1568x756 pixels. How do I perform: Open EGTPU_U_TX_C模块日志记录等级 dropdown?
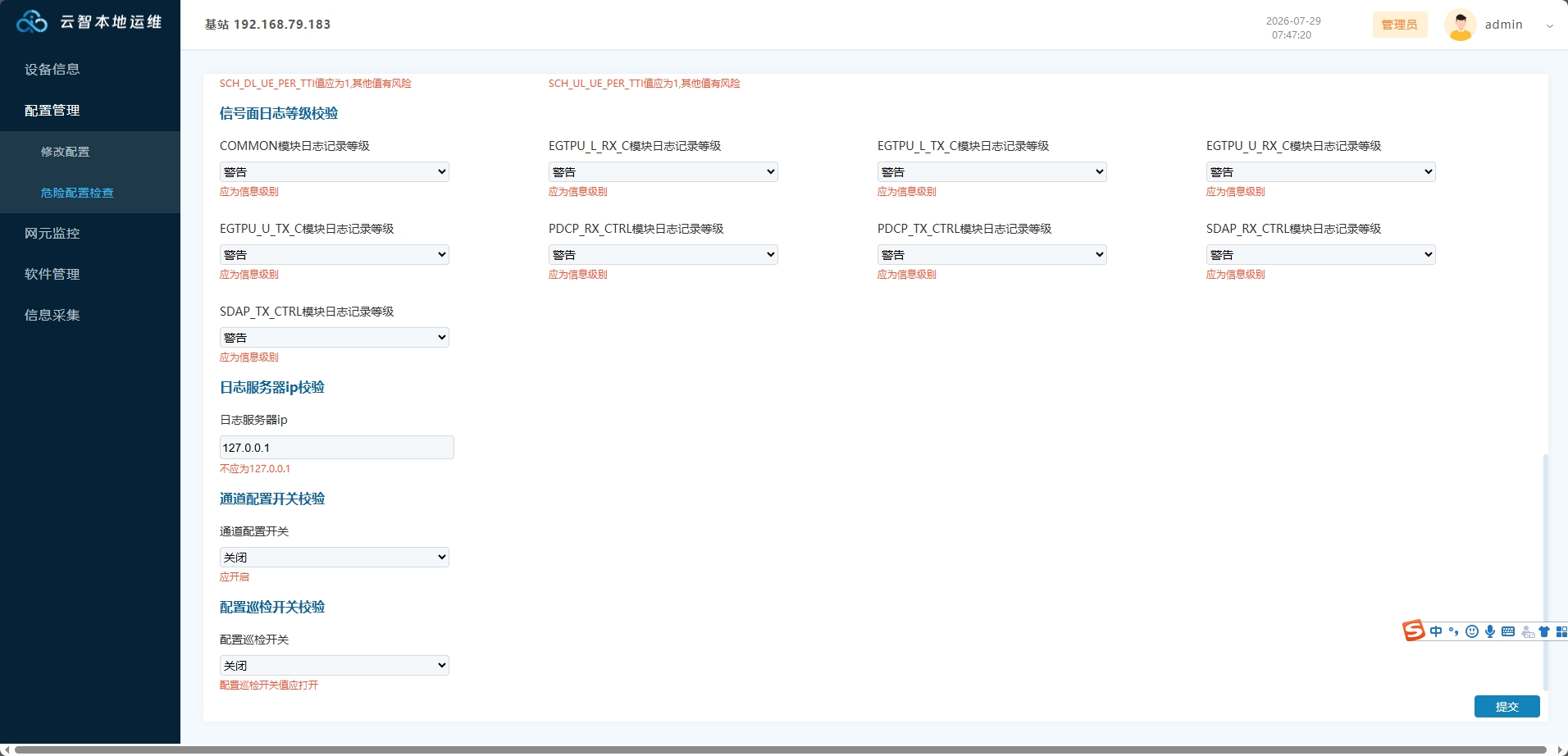[x=335, y=254]
